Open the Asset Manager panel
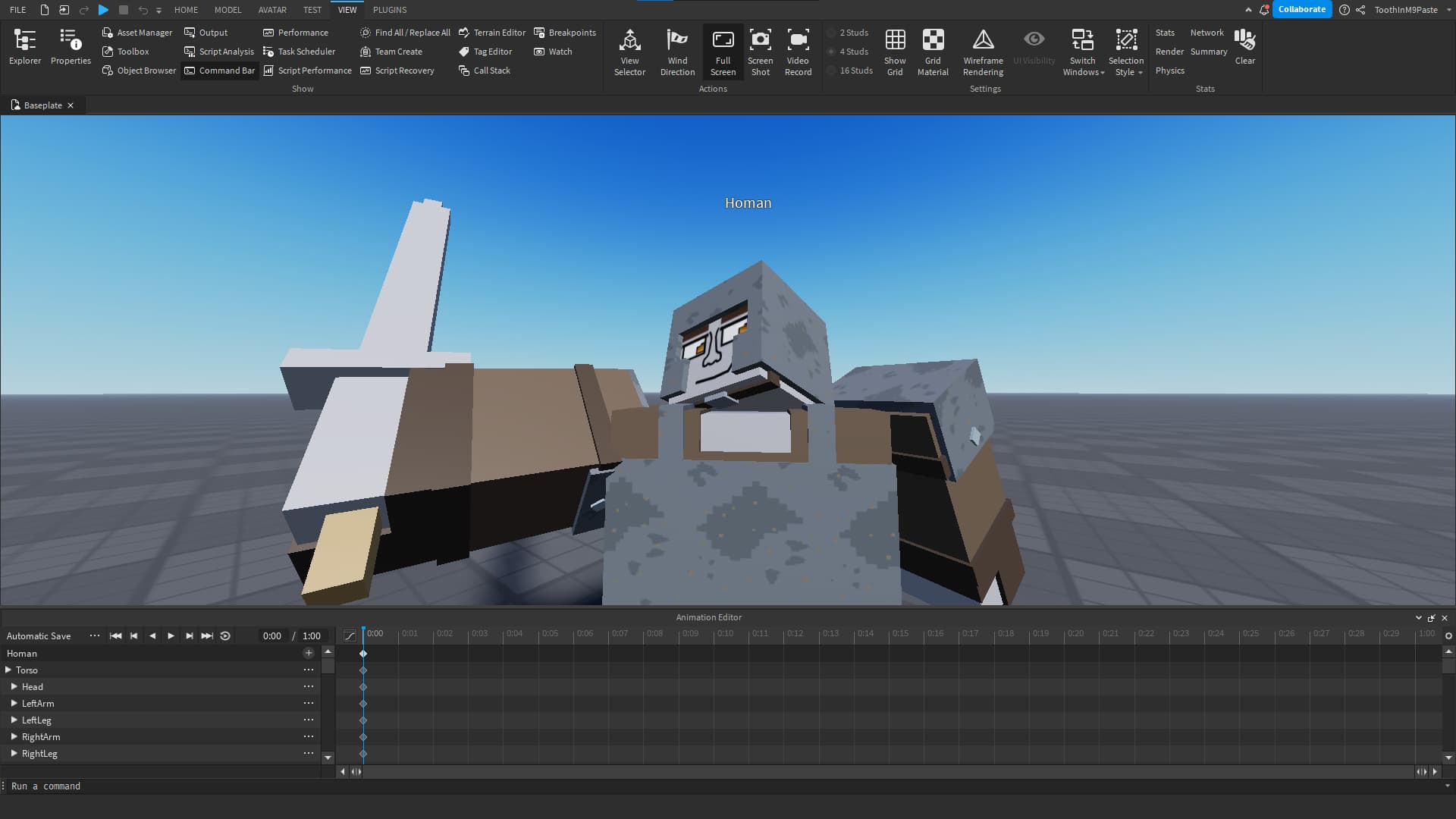The height and width of the screenshot is (819, 1456). (x=136, y=32)
